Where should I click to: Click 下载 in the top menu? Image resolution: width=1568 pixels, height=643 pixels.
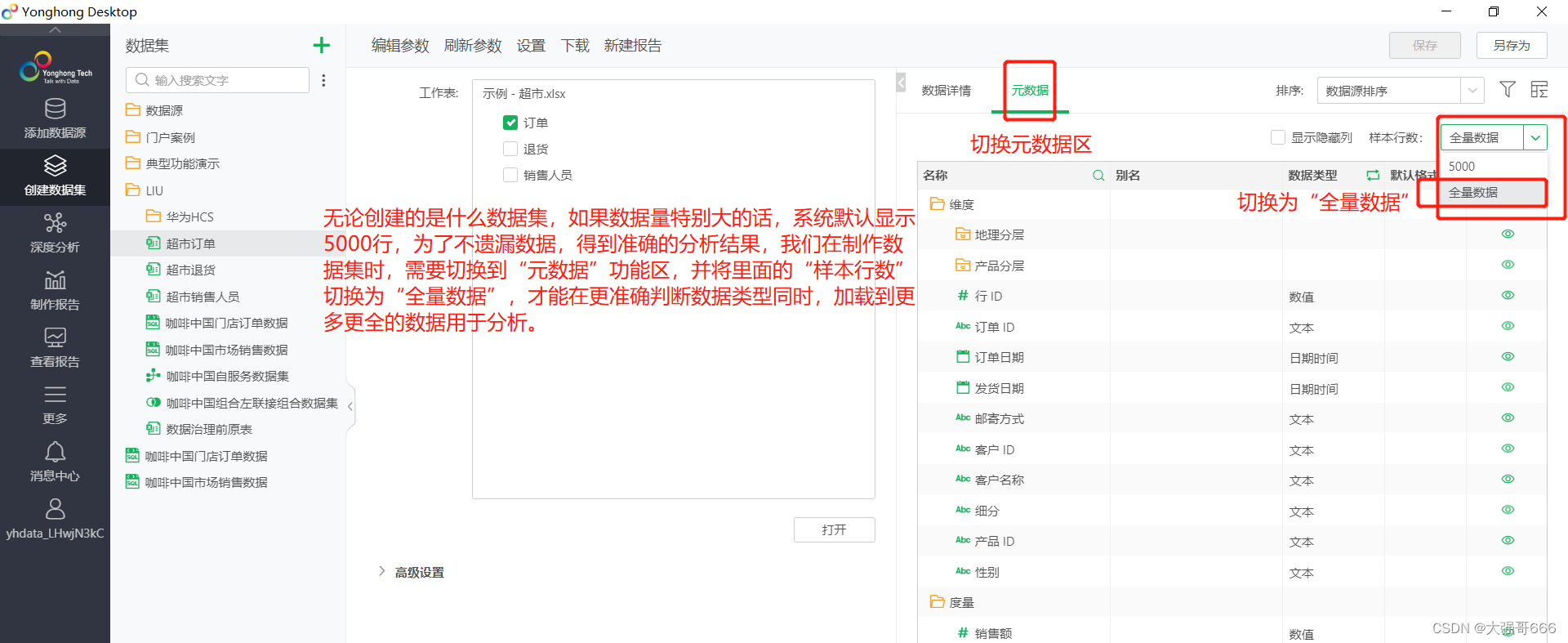575,46
